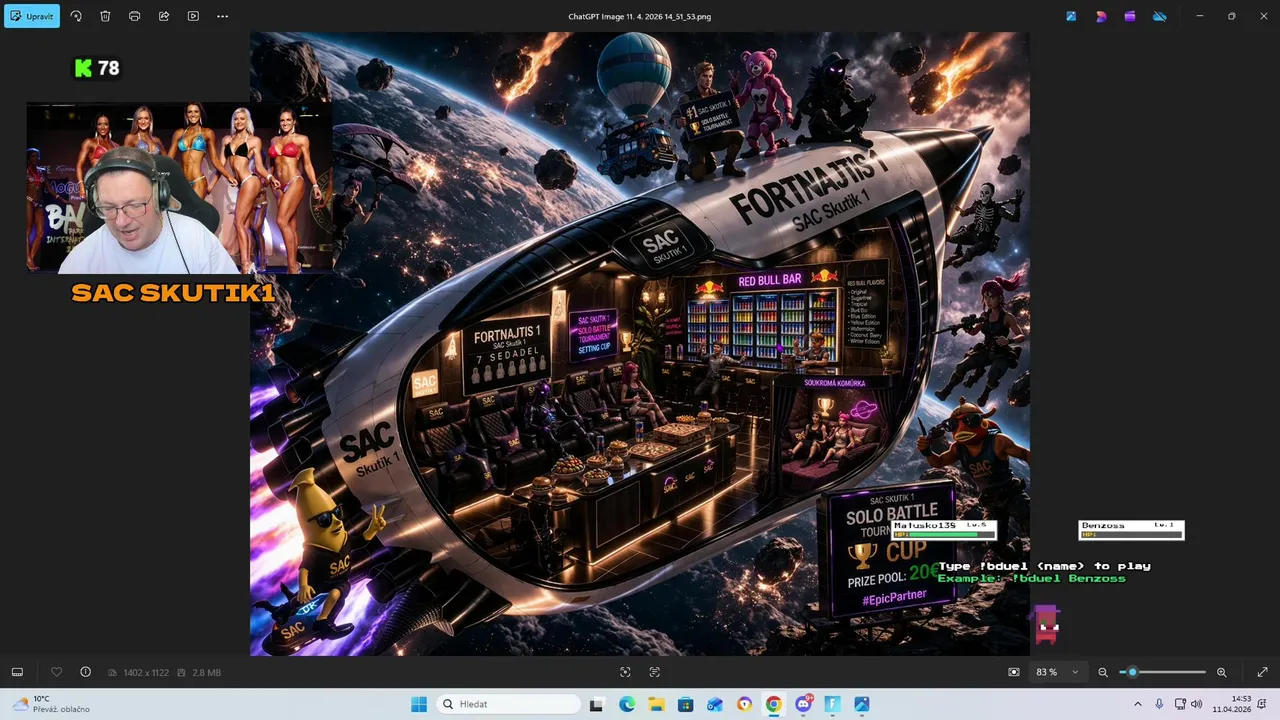The height and width of the screenshot is (720, 1280).
Task: Expand the system tray hidden icons chevron
Action: (1137, 704)
